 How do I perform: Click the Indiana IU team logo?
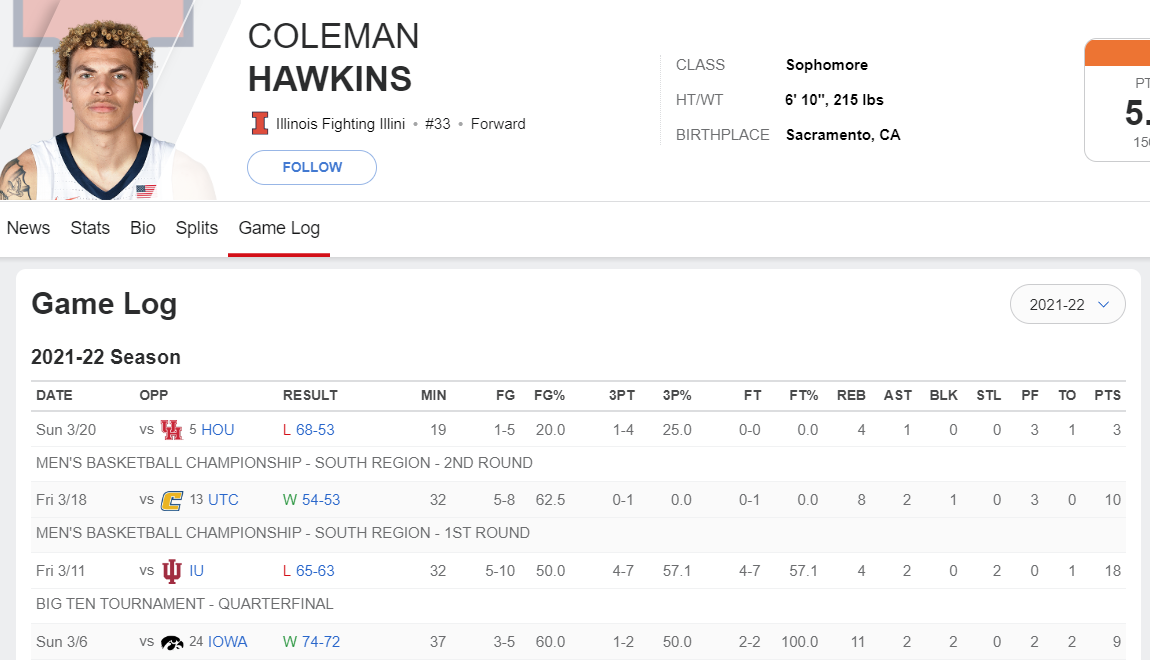172,571
